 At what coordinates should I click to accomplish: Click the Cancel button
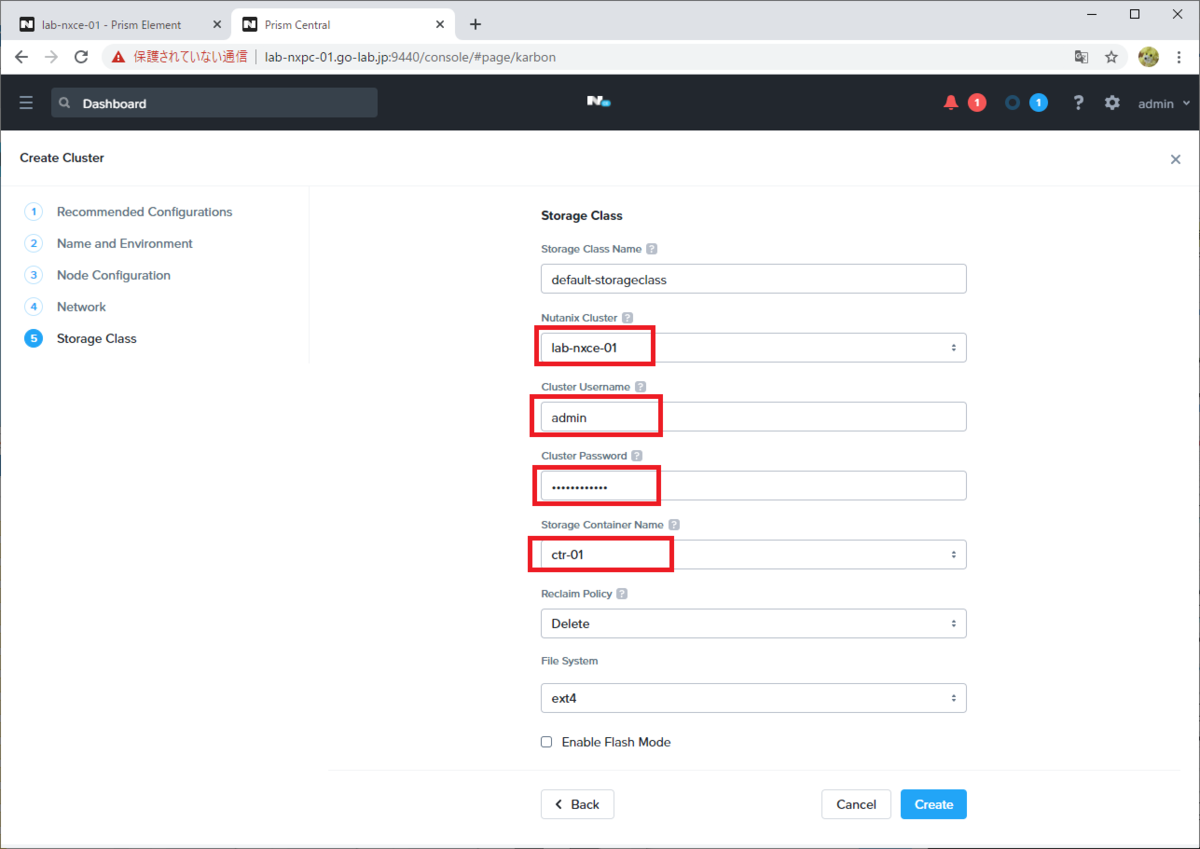coord(856,804)
